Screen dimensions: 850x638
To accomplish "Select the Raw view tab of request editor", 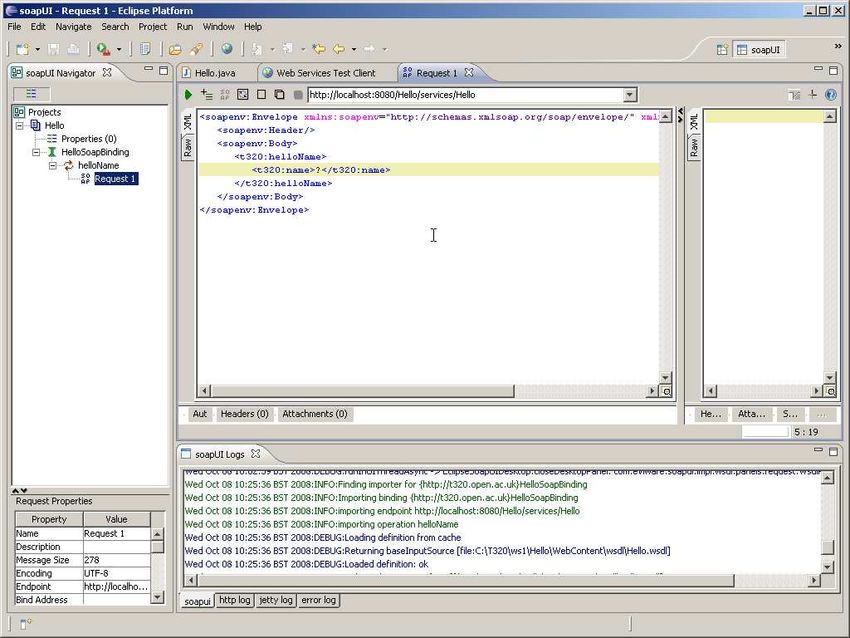I will 188,147.
